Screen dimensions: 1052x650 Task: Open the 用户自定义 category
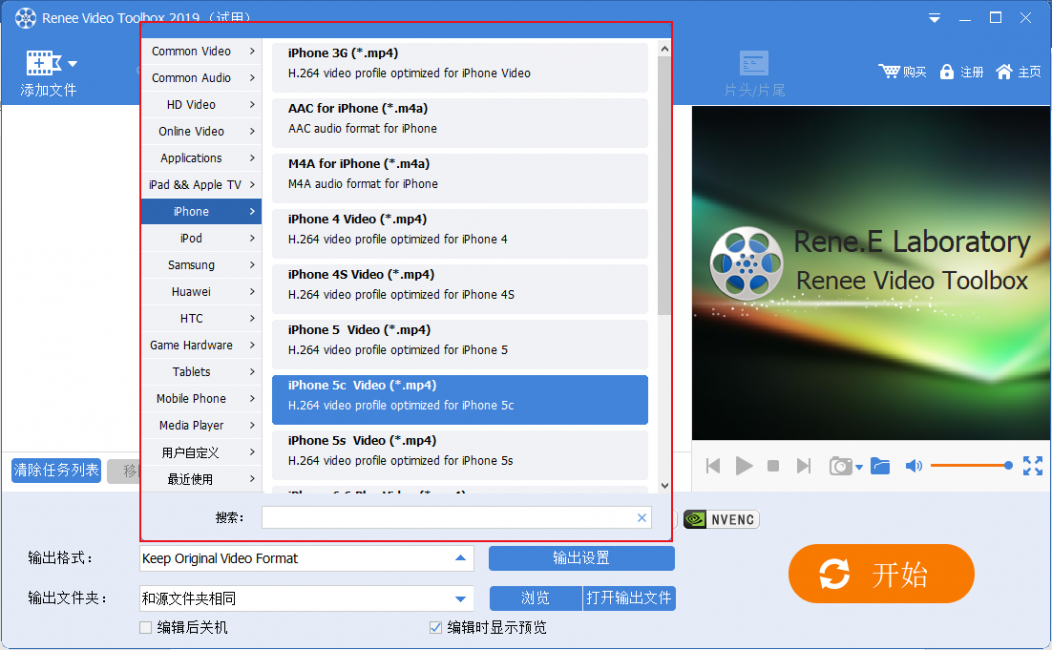click(201, 452)
